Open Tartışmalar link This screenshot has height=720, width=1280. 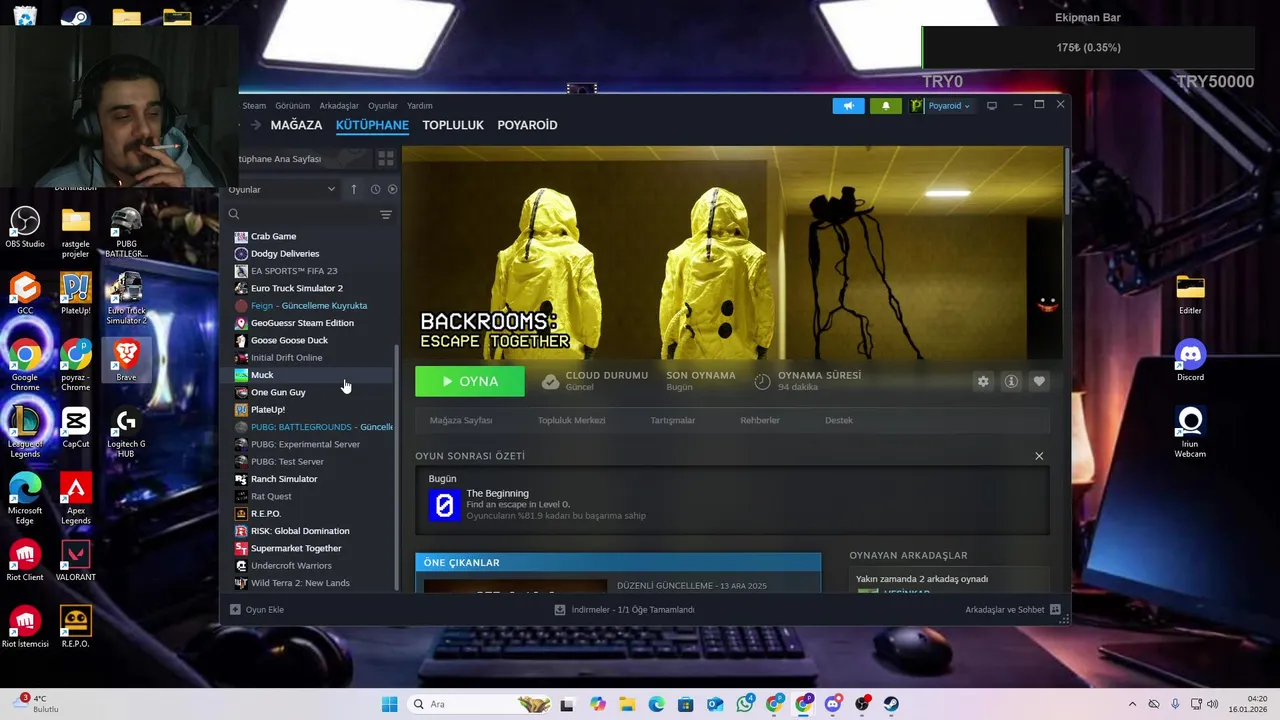pos(673,420)
